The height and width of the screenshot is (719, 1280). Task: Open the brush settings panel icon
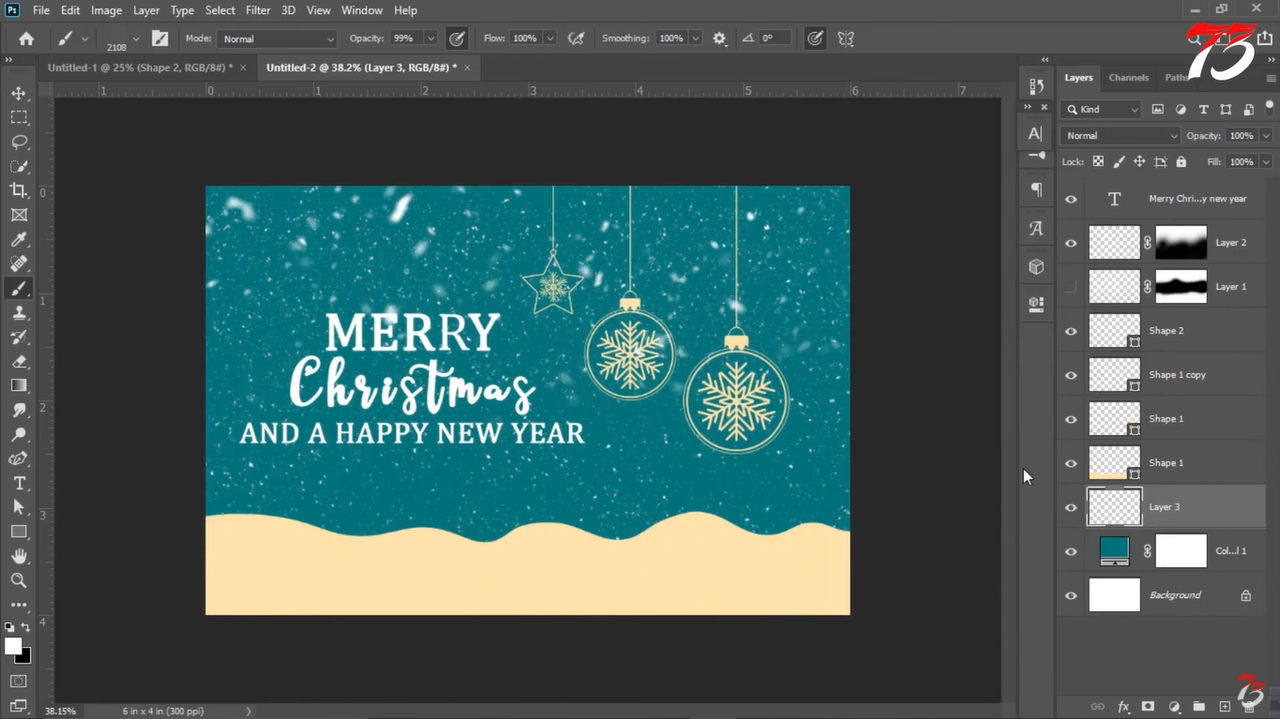tap(160, 38)
